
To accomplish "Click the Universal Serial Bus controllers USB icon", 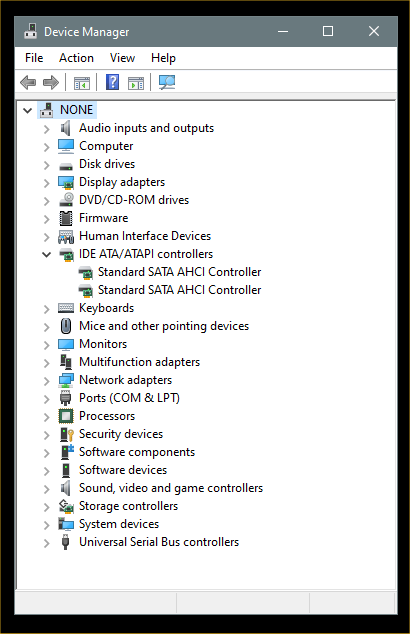I will pyautogui.click(x=66, y=542).
